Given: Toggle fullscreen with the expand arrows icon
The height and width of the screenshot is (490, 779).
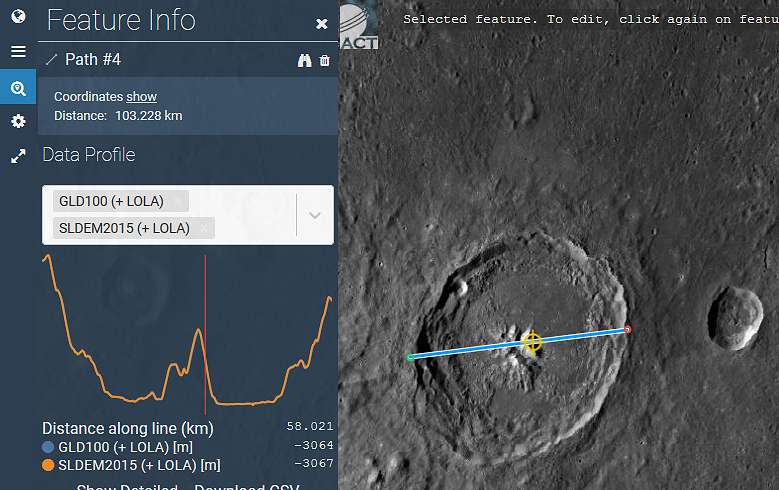Looking at the screenshot, I should point(18,156).
